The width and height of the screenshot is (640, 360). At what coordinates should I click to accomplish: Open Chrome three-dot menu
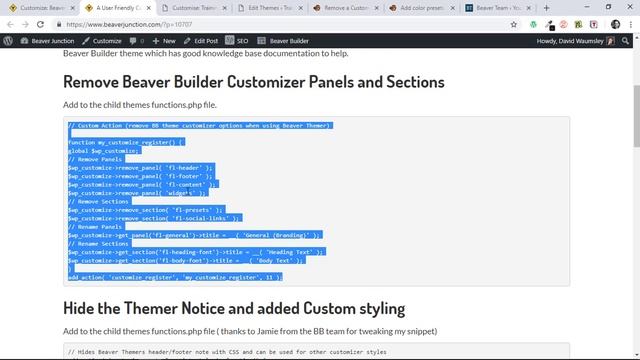pyautogui.click(x=631, y=24)
